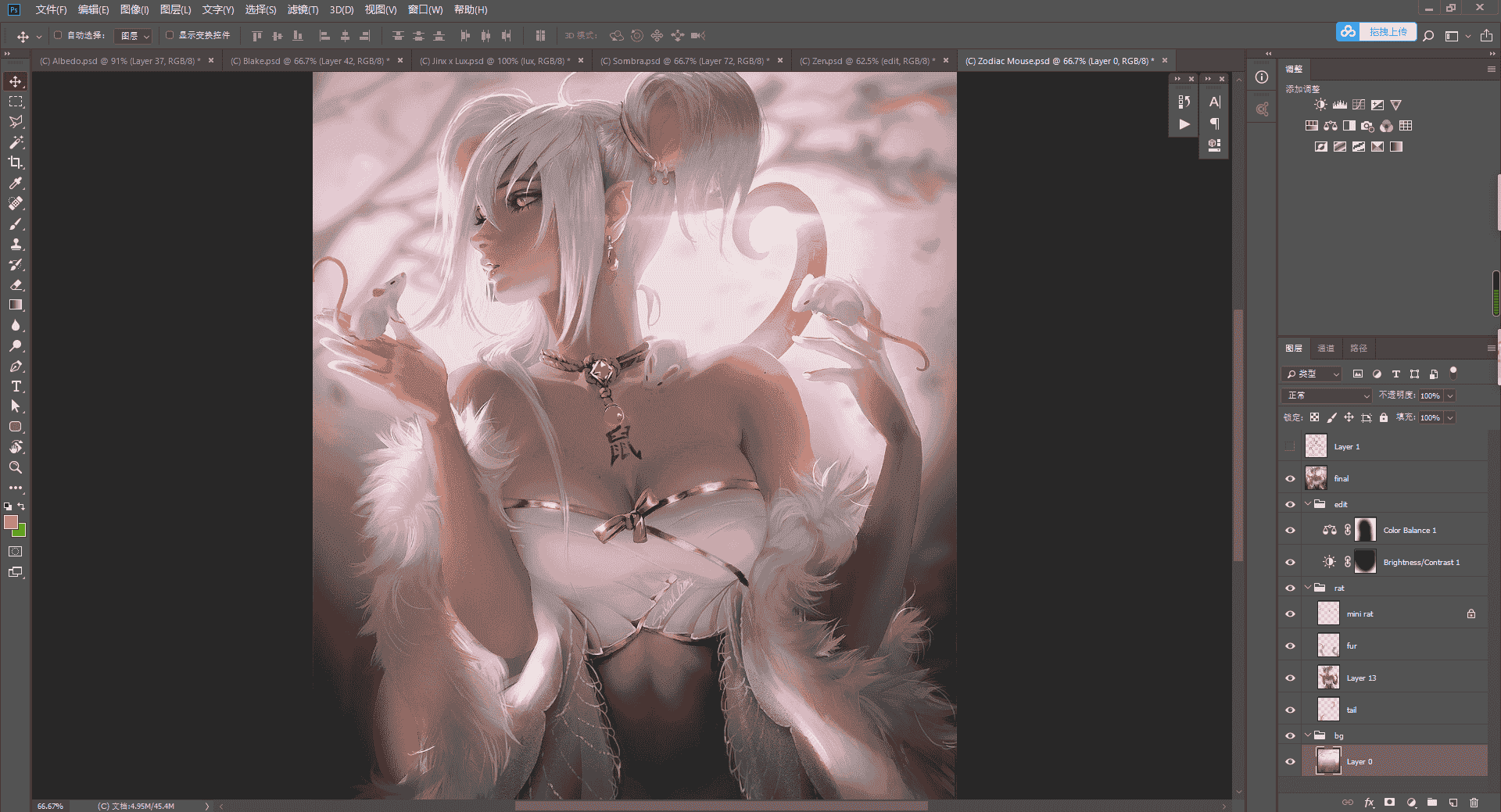Collapse the edit layer group
Screen dimensions: 1501x812
pyautogui.click(x=1308, y=504)
